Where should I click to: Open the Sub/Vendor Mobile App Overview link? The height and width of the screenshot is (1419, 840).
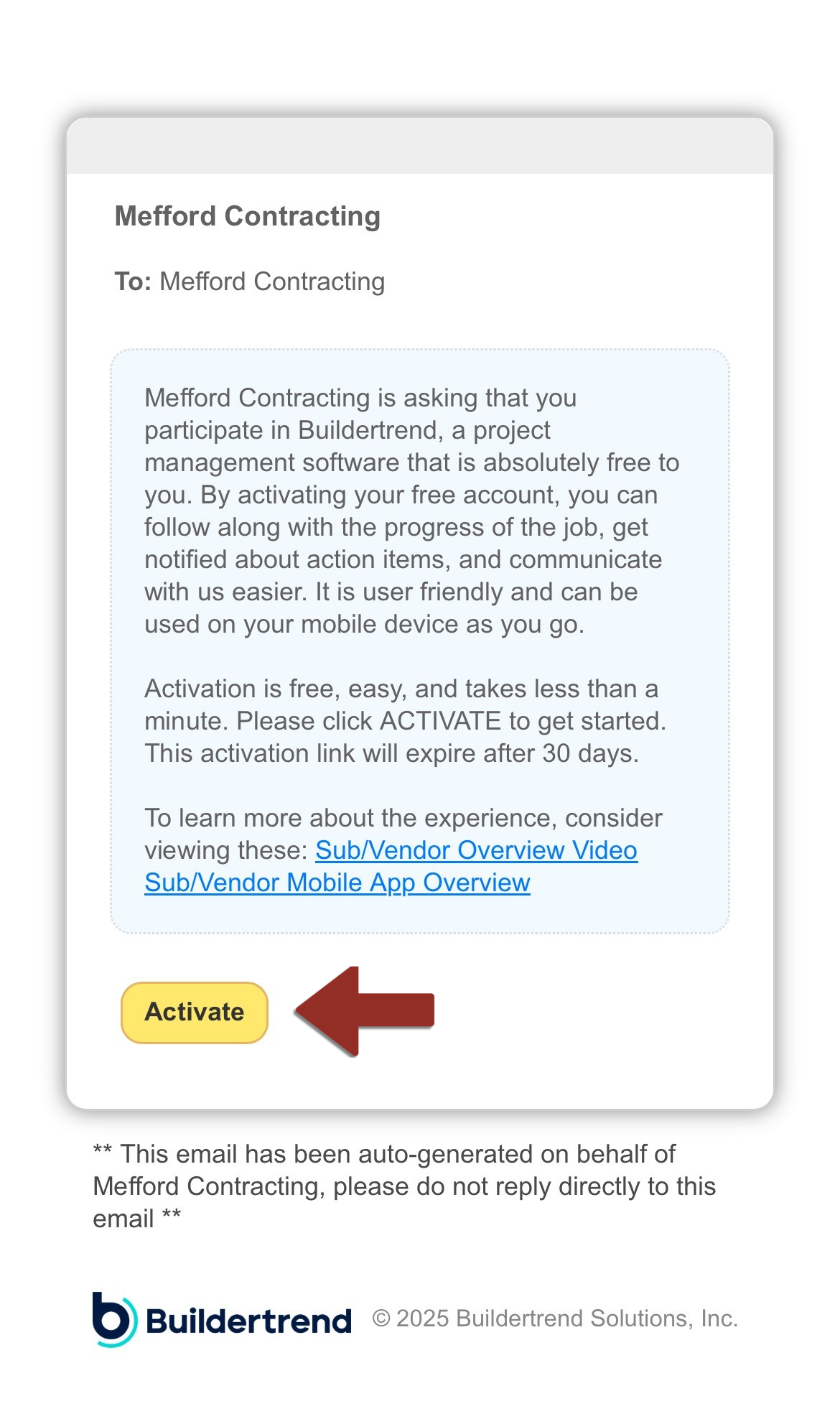(337, 883)
